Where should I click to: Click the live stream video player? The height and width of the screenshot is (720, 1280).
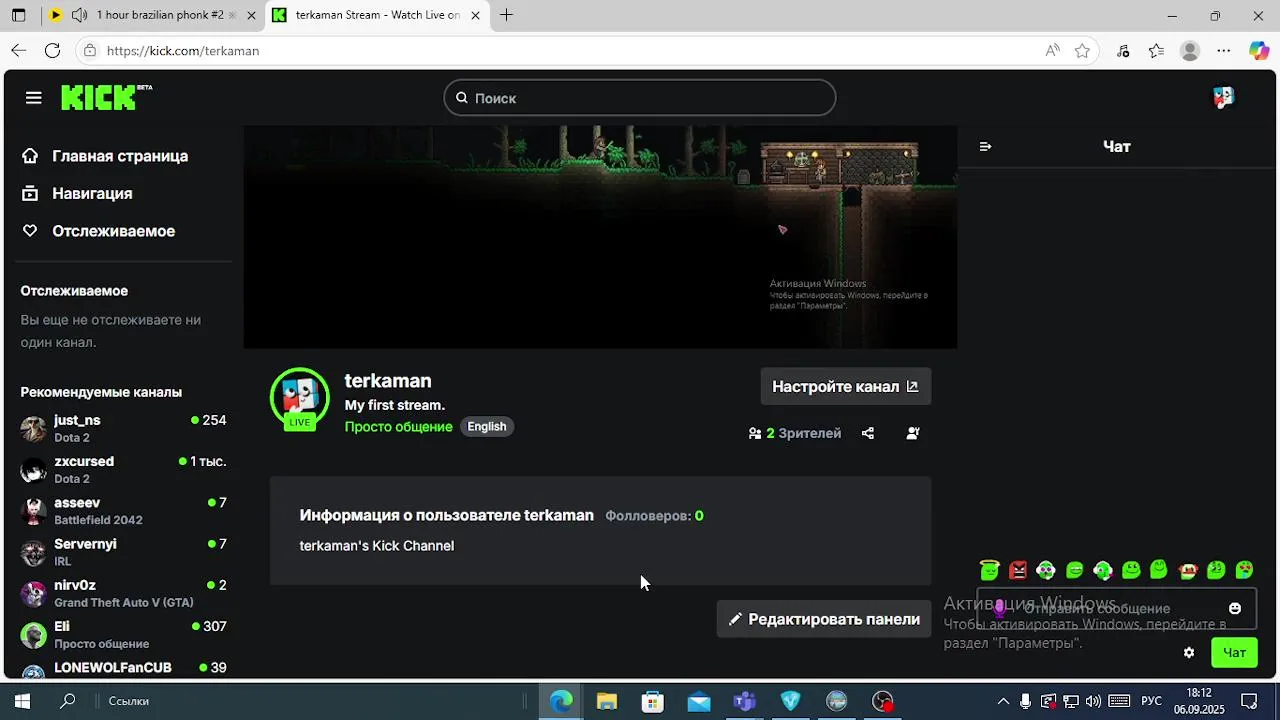600,237
